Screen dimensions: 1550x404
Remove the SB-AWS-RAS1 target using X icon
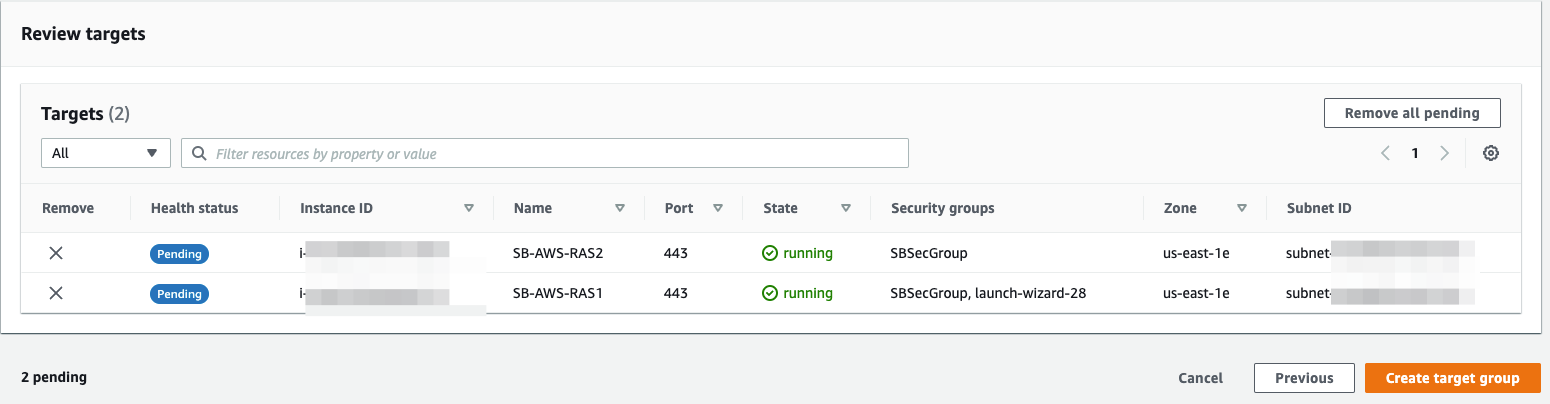click(56, 293)
